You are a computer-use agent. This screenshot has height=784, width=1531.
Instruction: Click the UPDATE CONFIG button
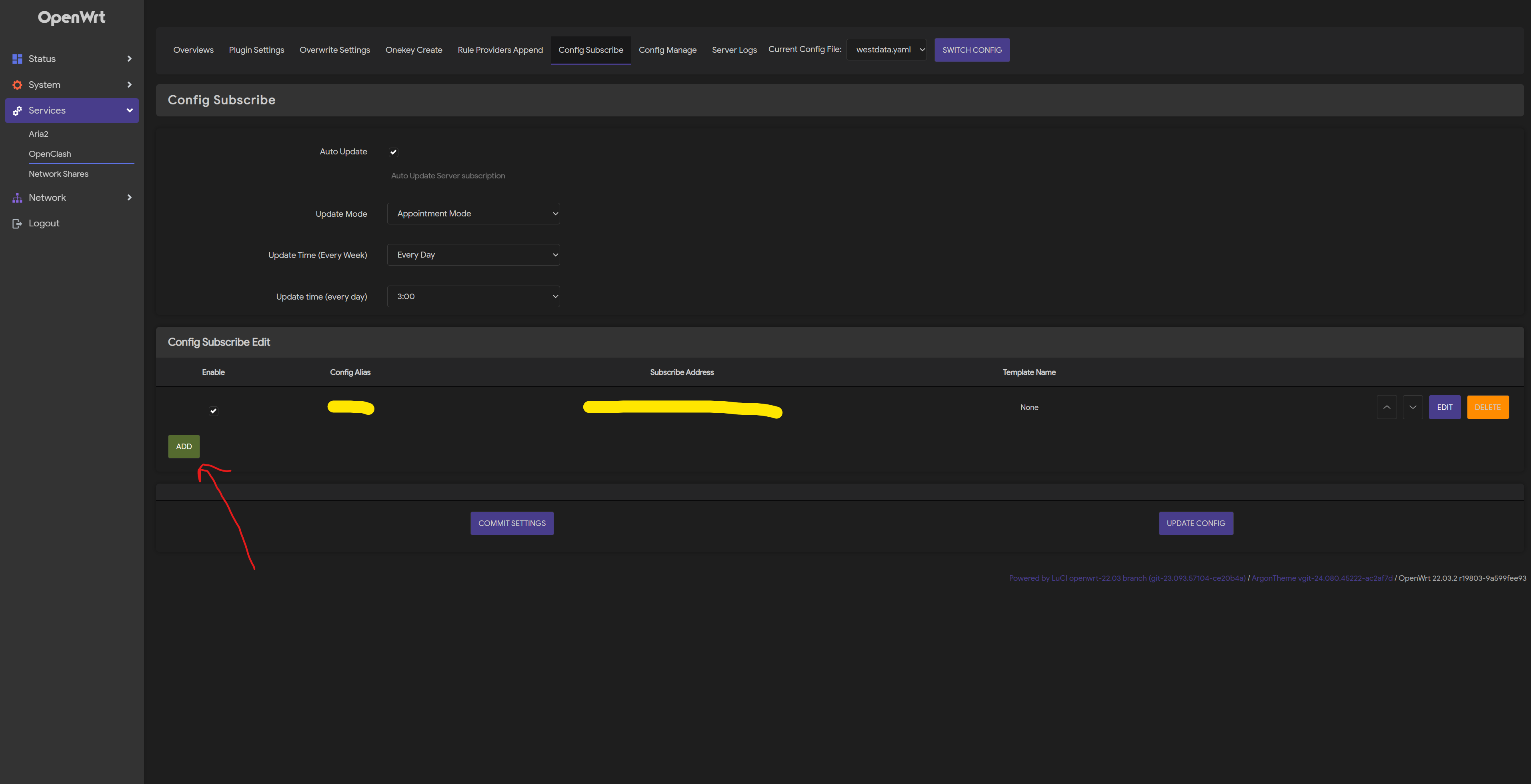click(x=1196, y=523)
